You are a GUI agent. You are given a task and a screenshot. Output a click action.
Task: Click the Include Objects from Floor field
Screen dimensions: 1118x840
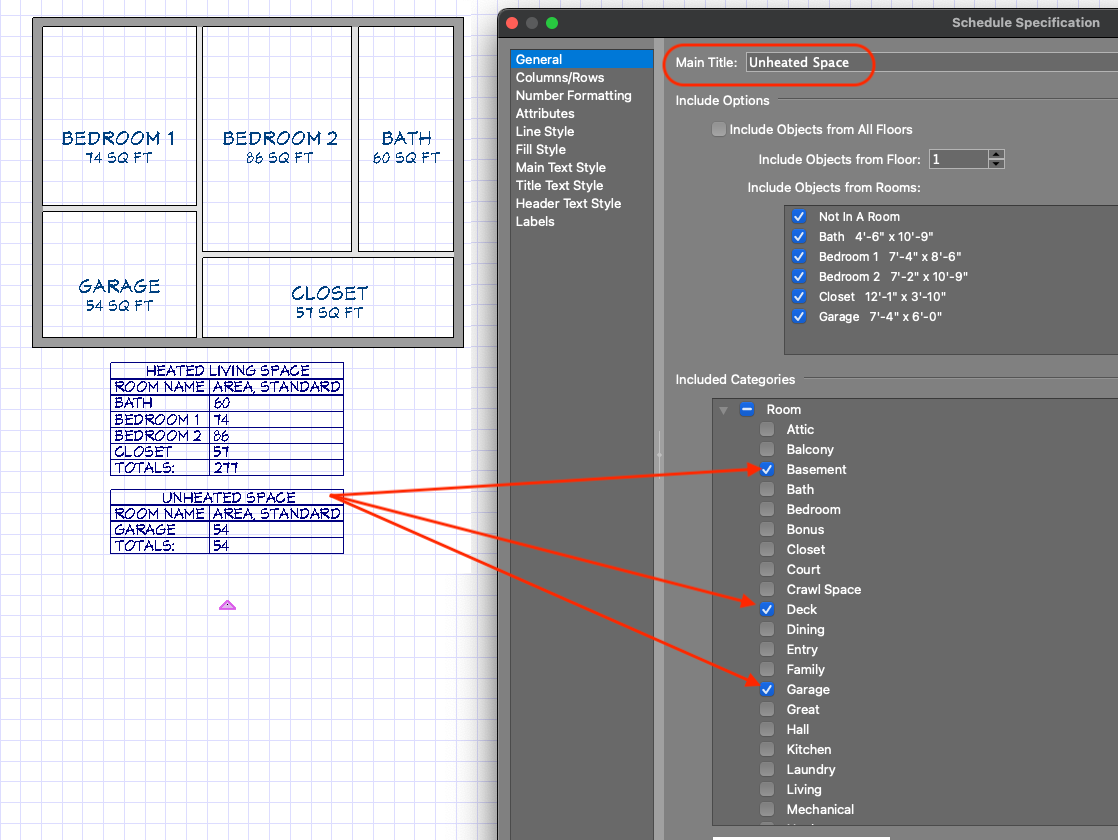tap(957, 159)
